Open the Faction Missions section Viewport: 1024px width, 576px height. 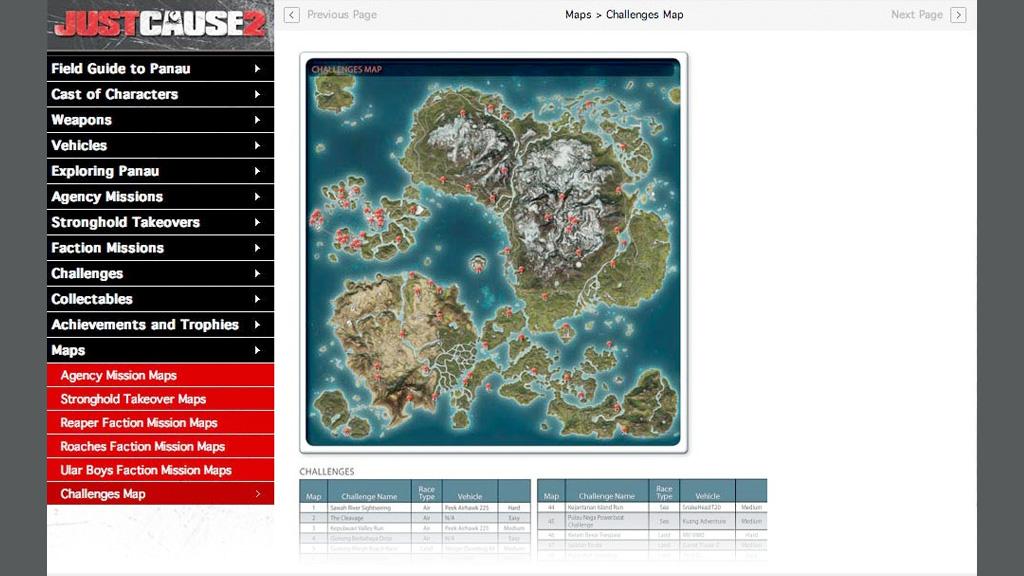[x=160, y=248]
